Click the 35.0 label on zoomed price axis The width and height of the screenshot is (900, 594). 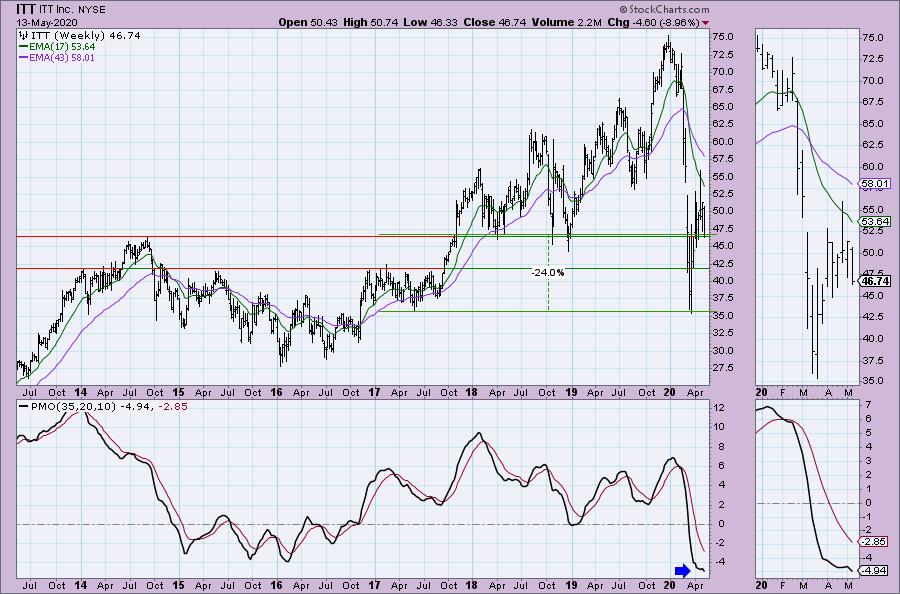(x=872, y=381)
